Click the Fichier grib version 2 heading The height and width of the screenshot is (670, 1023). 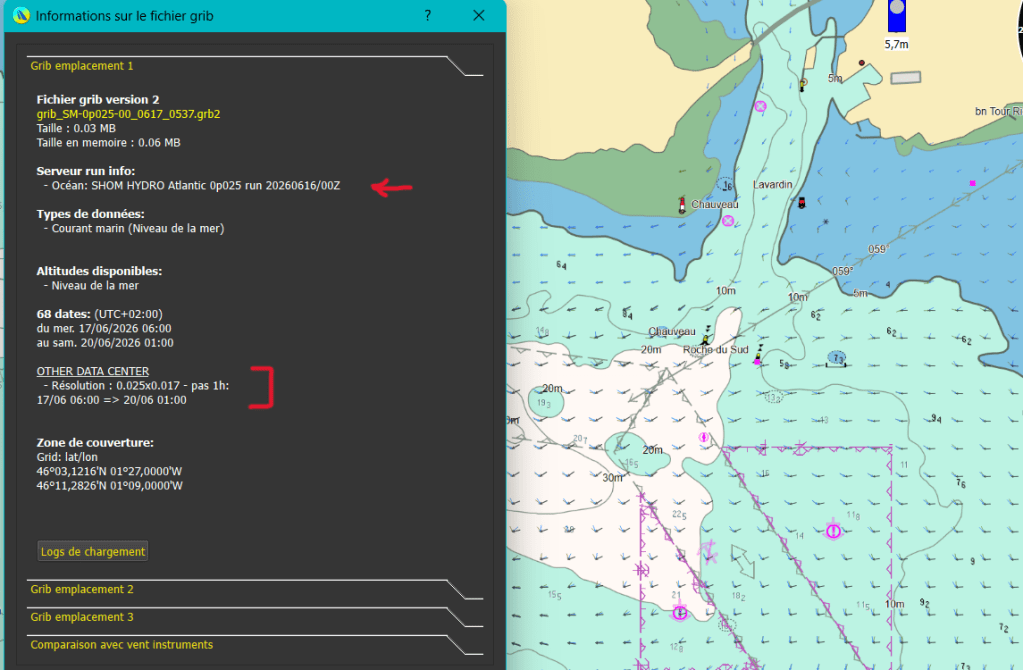pyautogui.click(x=98, y=99)
